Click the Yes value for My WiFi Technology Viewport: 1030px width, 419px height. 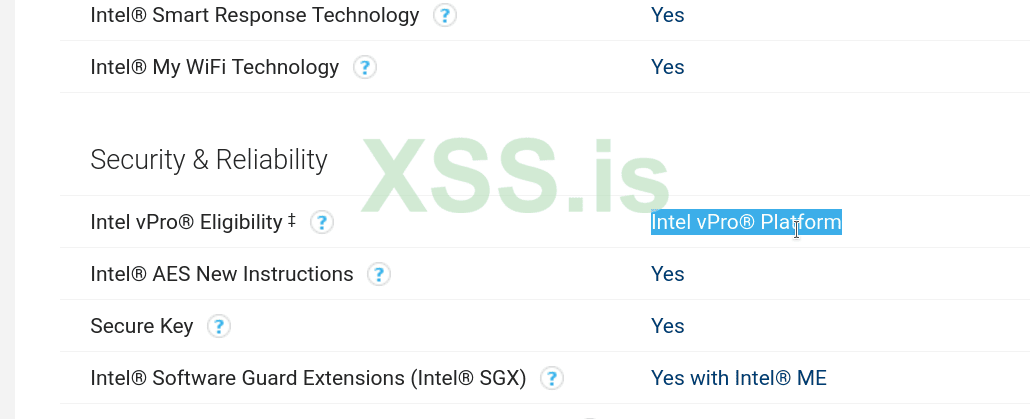click(667, 68)
